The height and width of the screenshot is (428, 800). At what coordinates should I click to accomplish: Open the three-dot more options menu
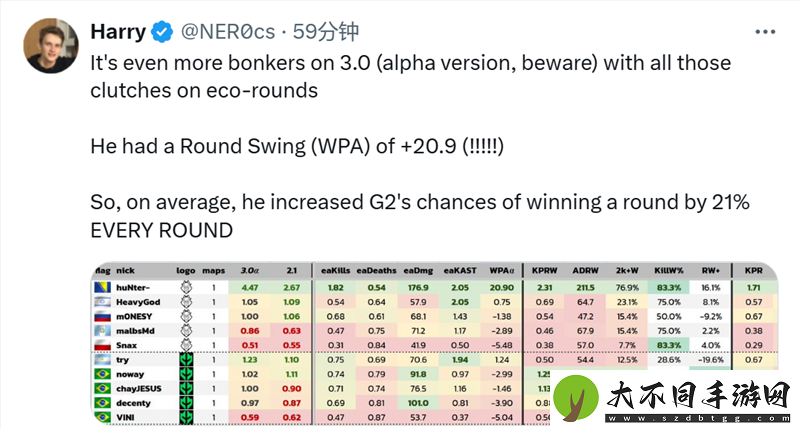pyautogui.click(x=765, y=32)
